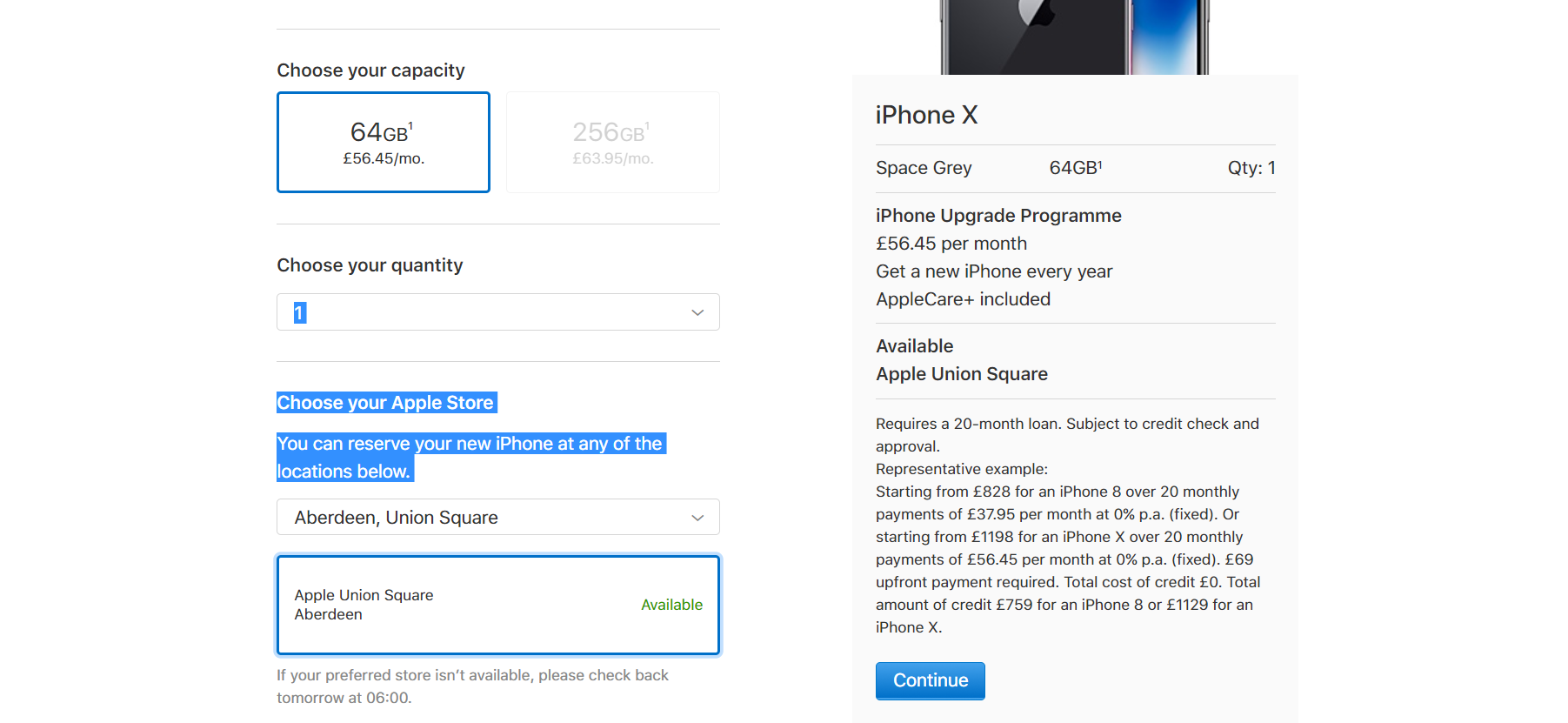
Task: Open the Aberdeen, Union Square store dropdown
Action: pyautogui.click(x=498, y=517)
